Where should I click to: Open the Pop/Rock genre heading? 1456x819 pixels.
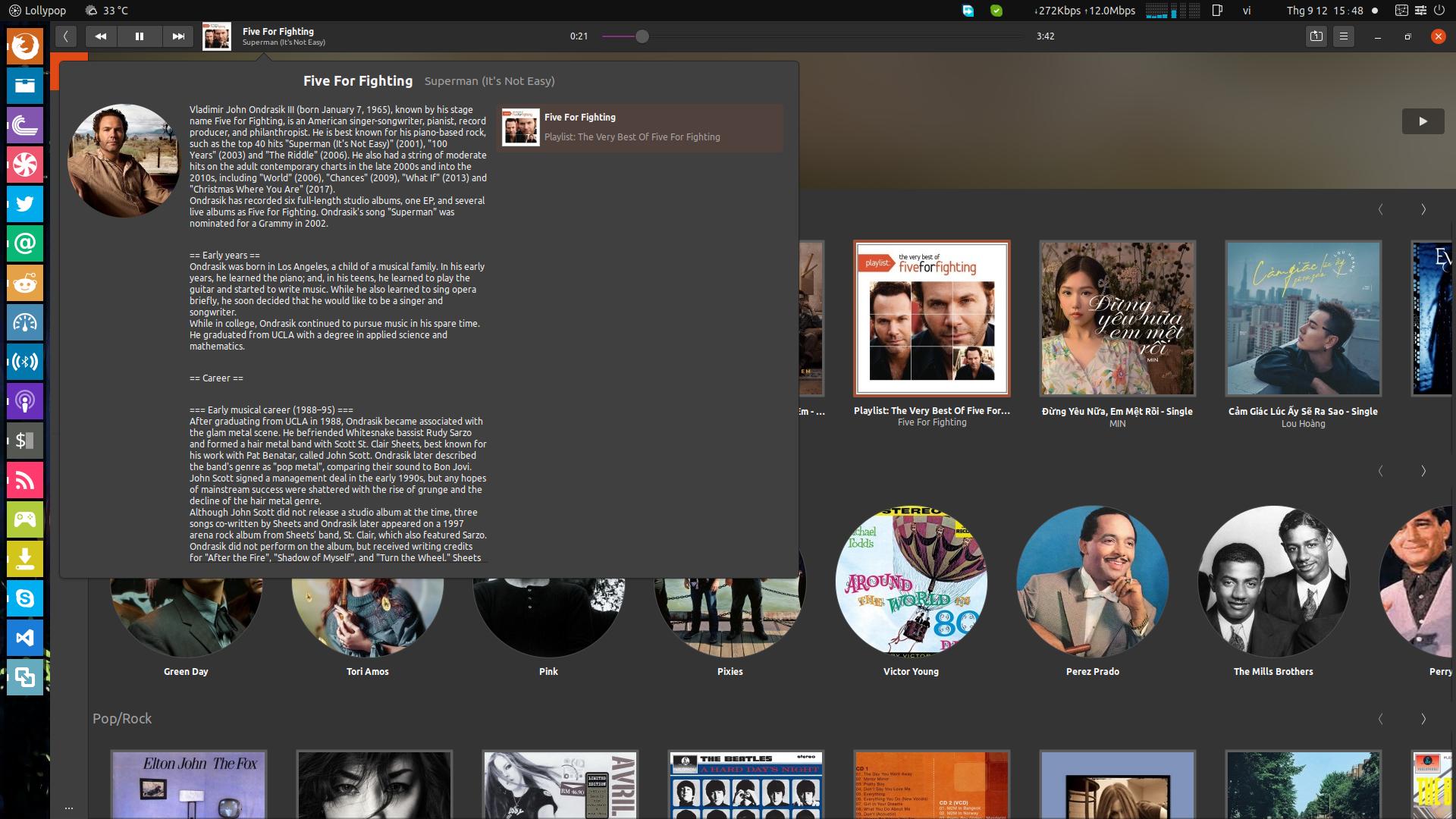click(x=122, y=719)
